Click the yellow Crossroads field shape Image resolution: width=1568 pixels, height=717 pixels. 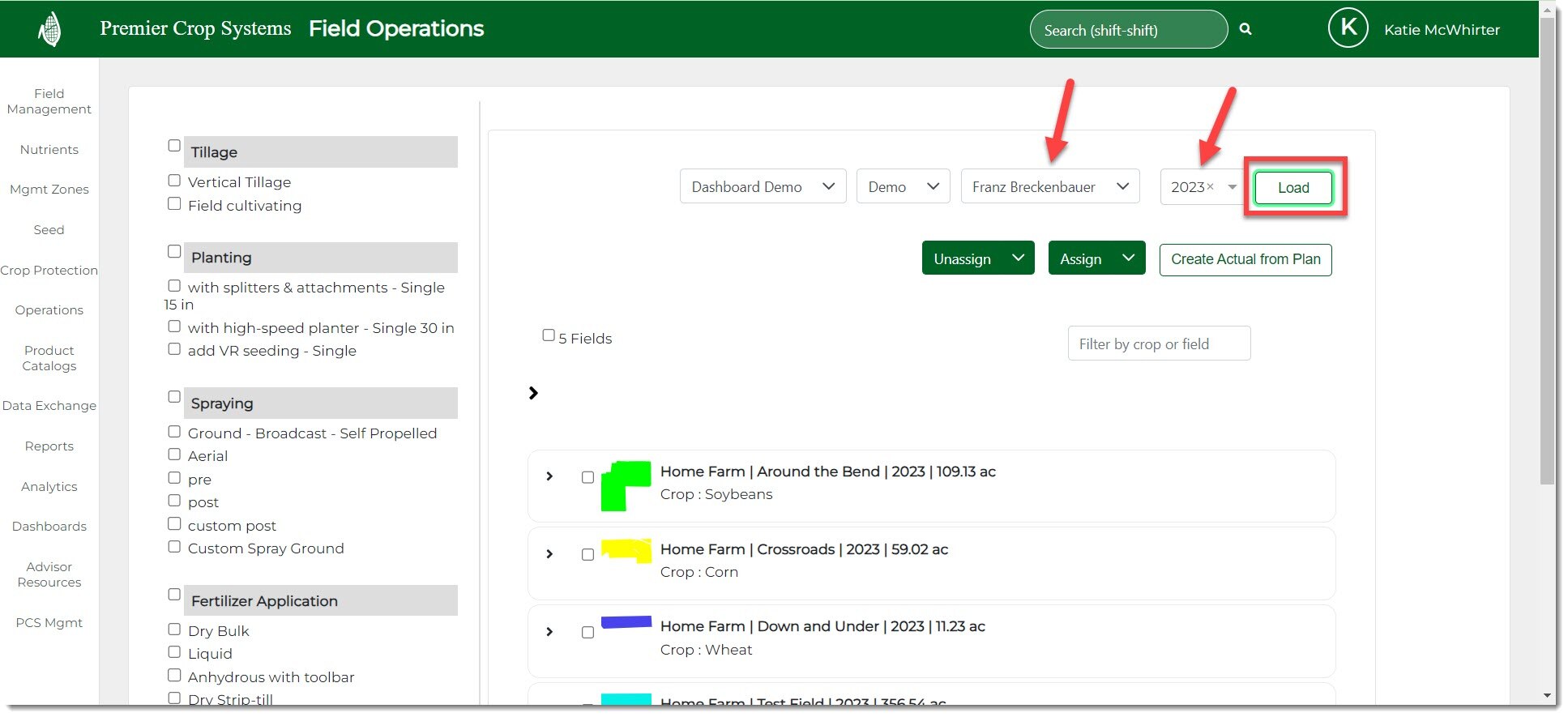pos(626,550)
